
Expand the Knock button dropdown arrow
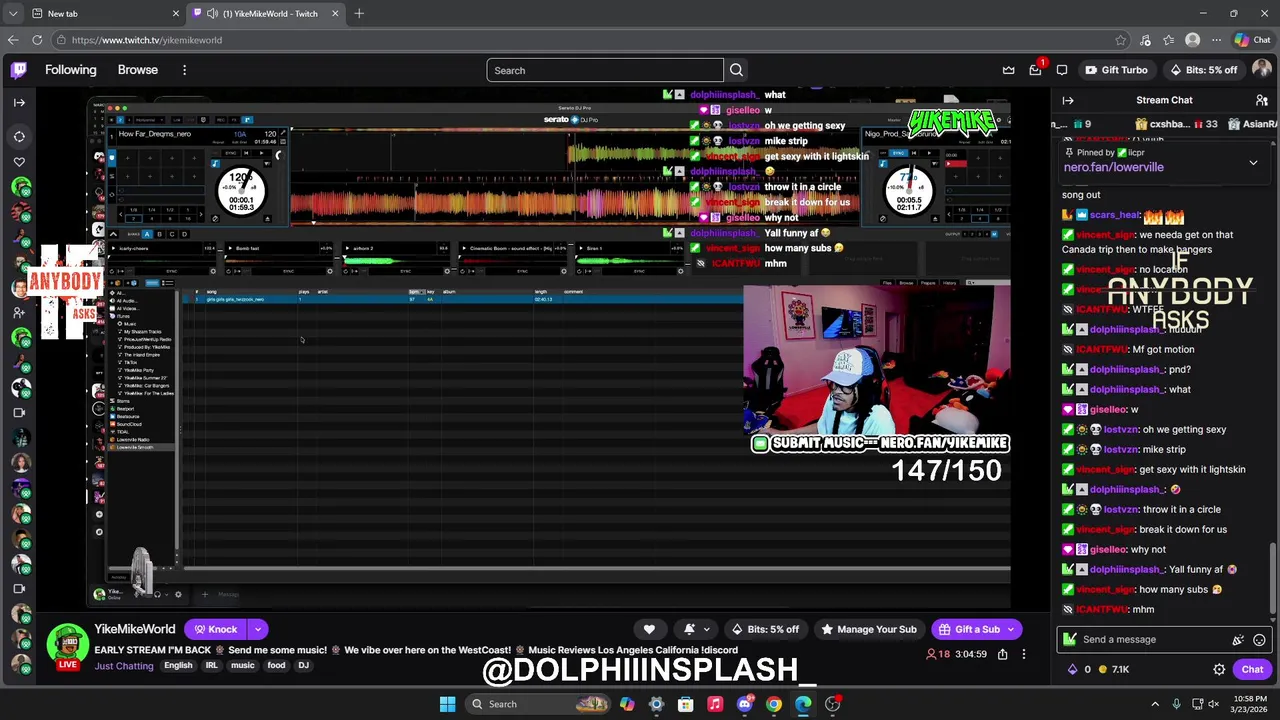point(257,629)
